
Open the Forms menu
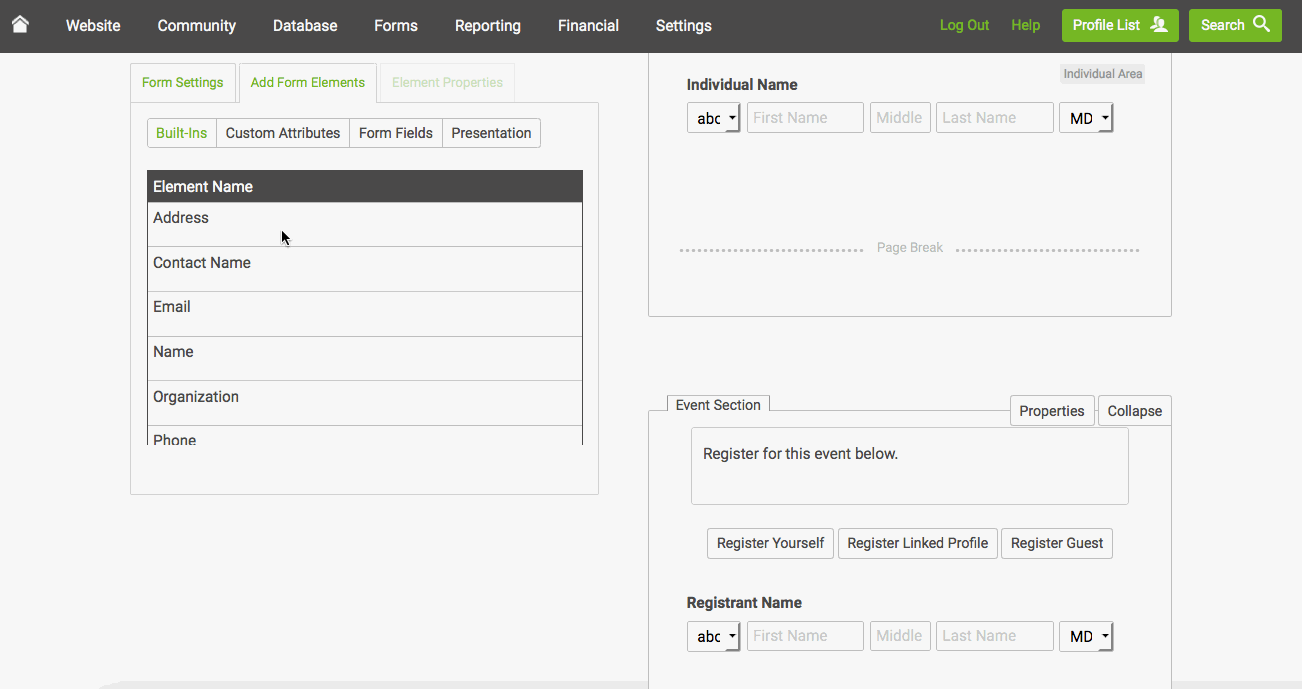click(x=395, y=25)
